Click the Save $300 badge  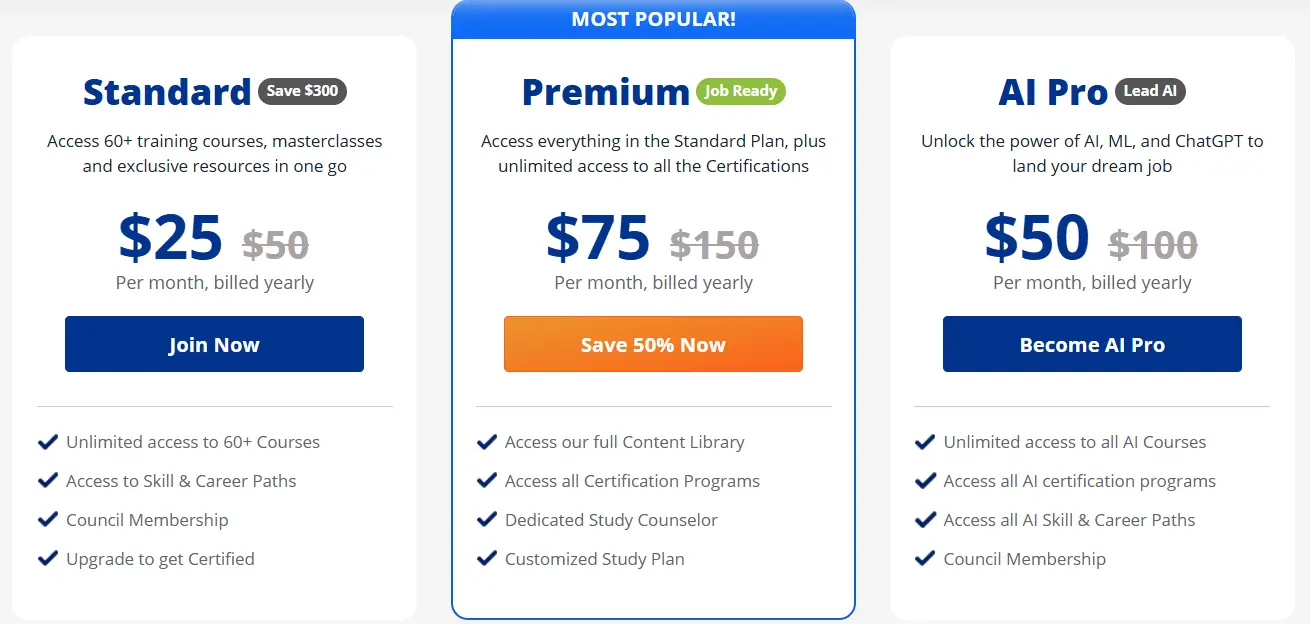click(x=302, y=91)
